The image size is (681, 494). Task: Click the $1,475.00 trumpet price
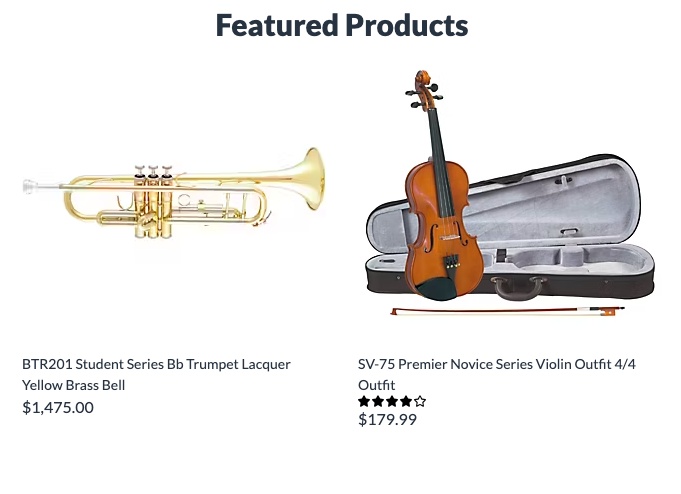click(x=58, y=408)
